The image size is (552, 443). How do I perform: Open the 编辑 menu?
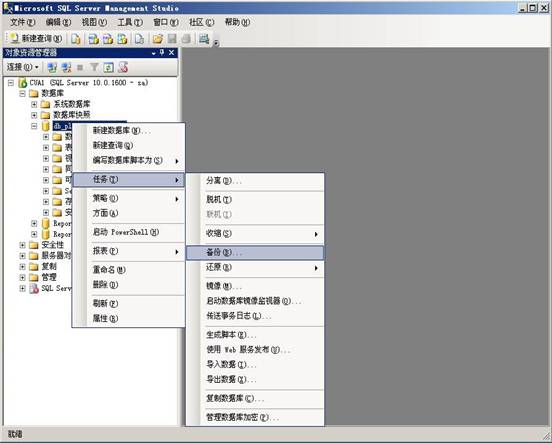pos(58,22)
